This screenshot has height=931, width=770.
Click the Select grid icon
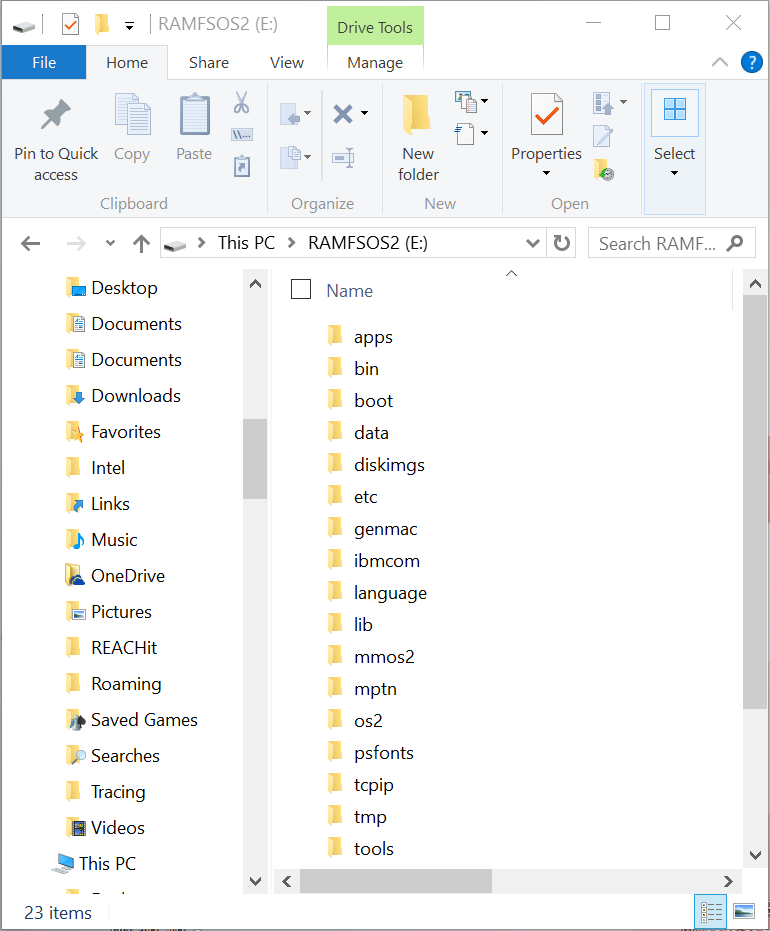[x=675, y=109]
